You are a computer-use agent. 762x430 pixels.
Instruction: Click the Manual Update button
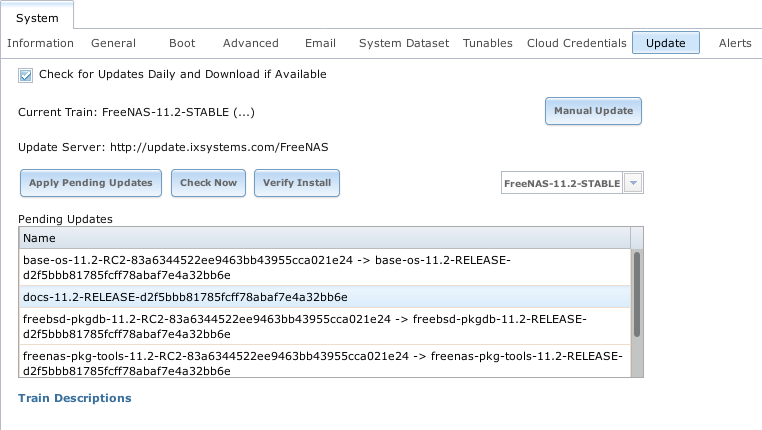coord(593,111)
